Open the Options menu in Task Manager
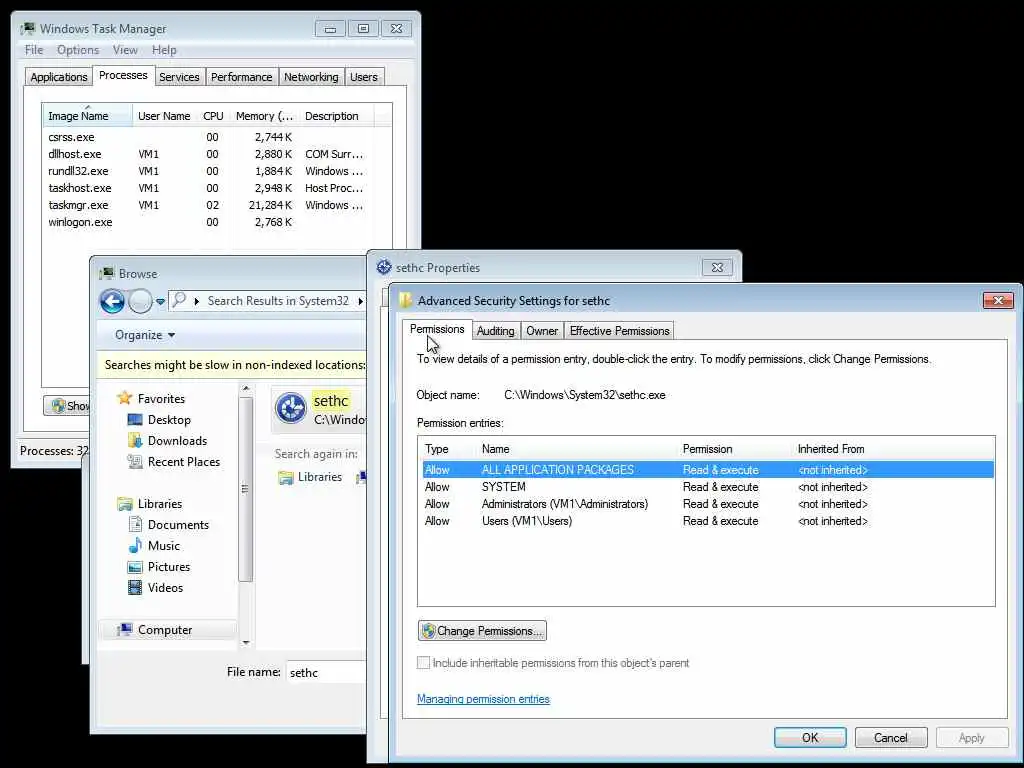The height and width of the screenshot is (768, 1024). [78, 50]
